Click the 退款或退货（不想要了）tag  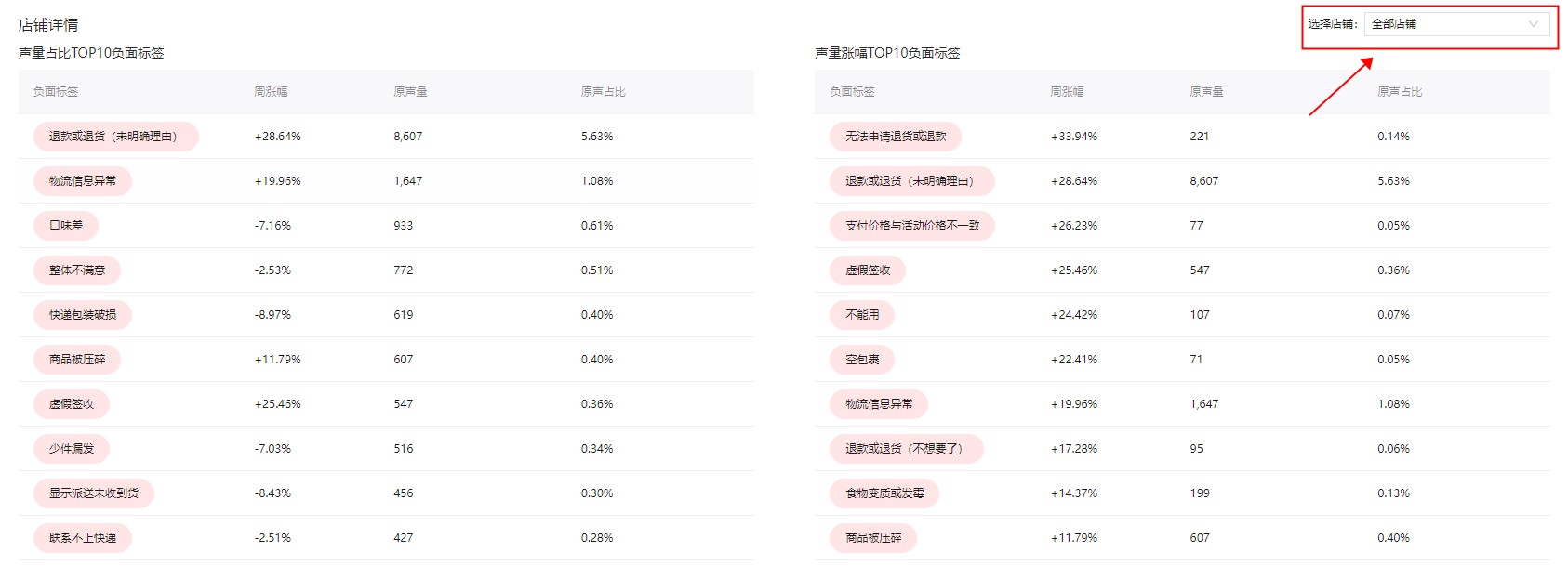(907, 449)
